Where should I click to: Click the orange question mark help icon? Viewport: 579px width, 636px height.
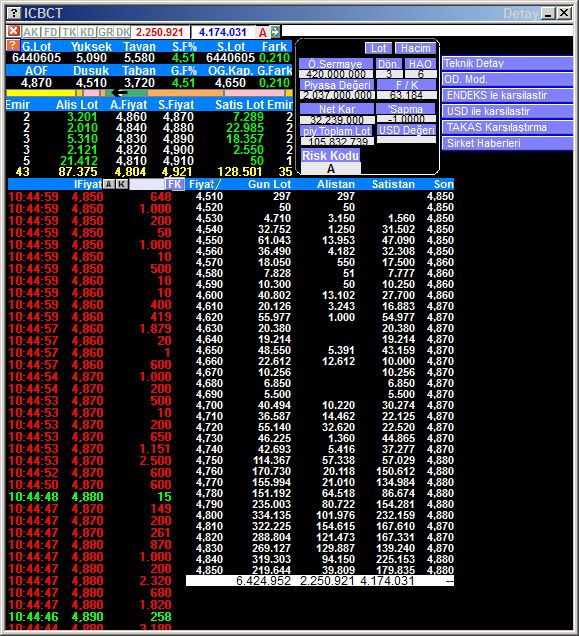click(x=13, y=45)
